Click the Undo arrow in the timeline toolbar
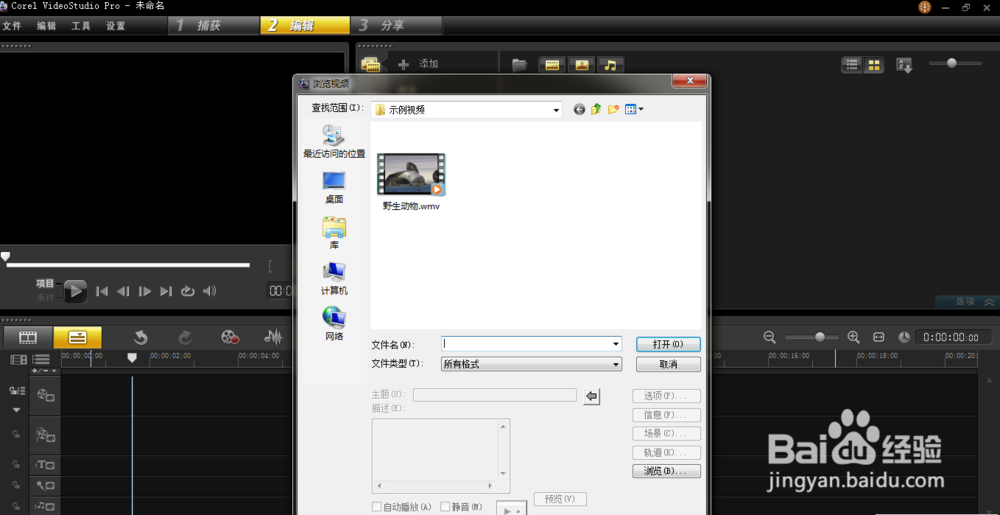1000x515 pixels. point(141,337)
